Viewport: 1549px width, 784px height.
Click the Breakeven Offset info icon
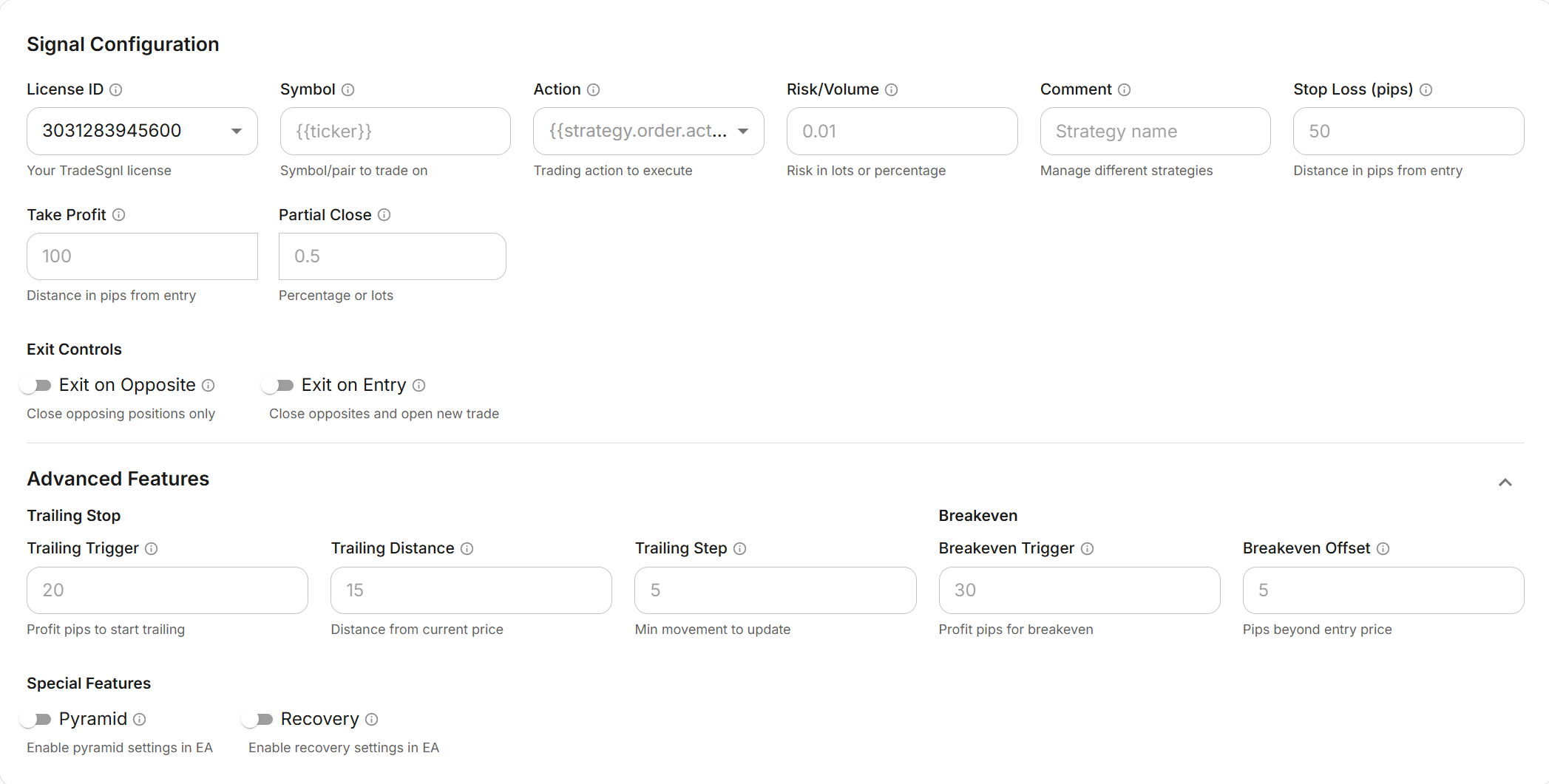[x=1383, y=549]
